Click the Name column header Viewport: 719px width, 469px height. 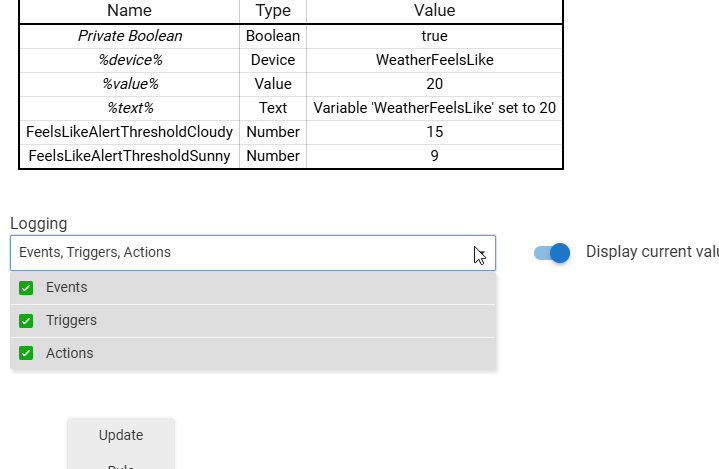[129, 11]
